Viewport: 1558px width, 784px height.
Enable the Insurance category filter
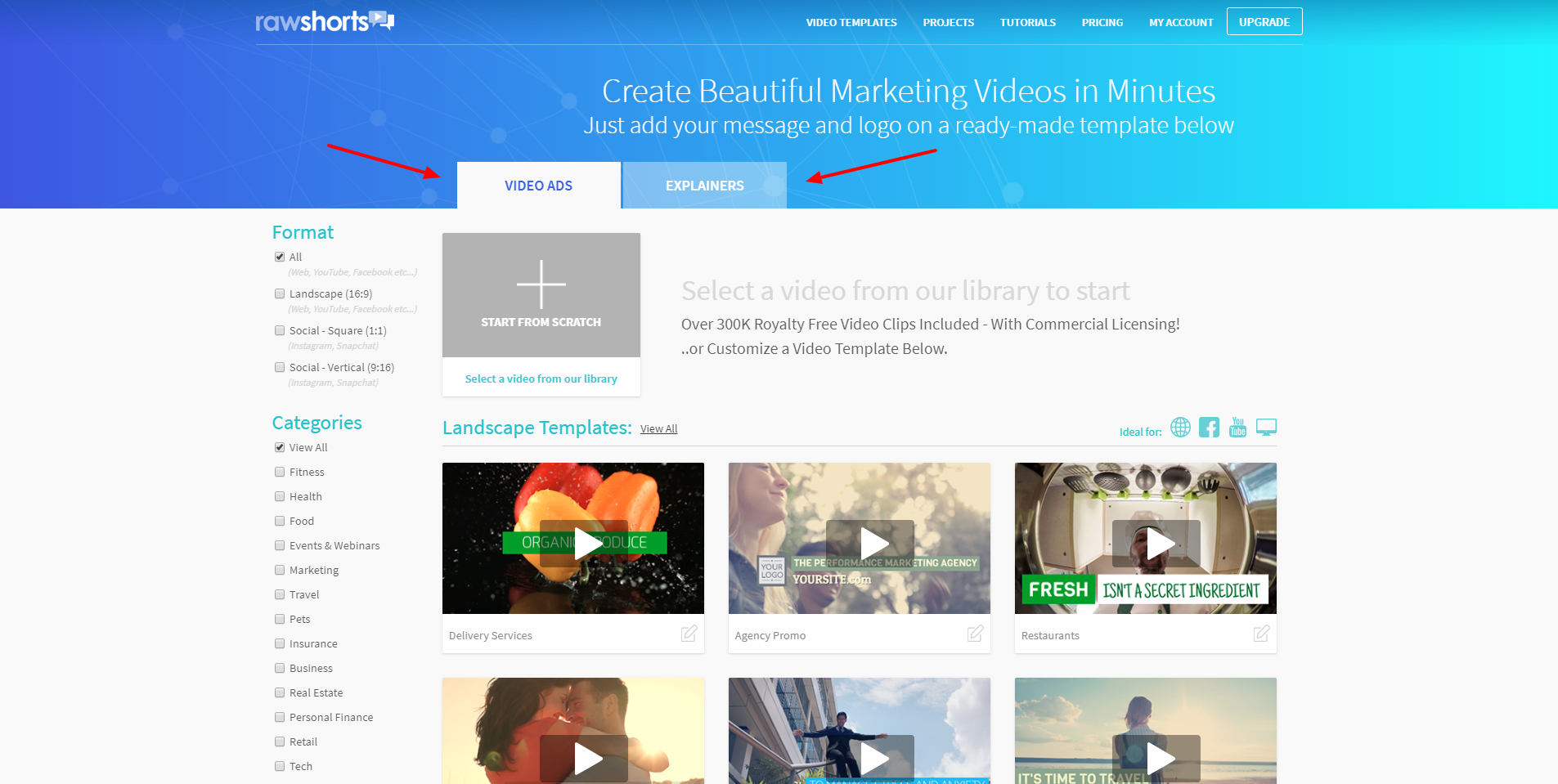point(280,643)
